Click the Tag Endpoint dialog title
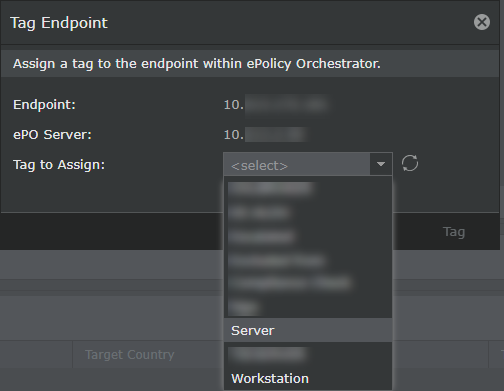This screenshot has height=391, width=504. click(59, 23)
